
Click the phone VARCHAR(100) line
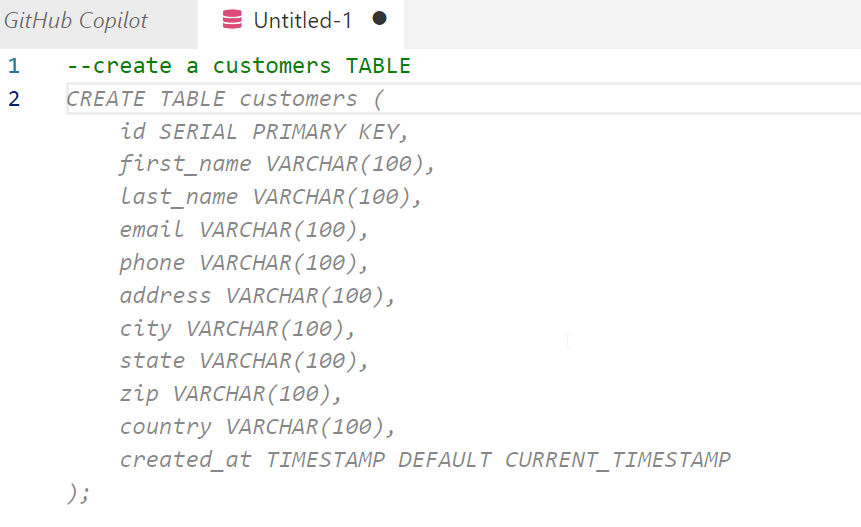click(244, 263)
